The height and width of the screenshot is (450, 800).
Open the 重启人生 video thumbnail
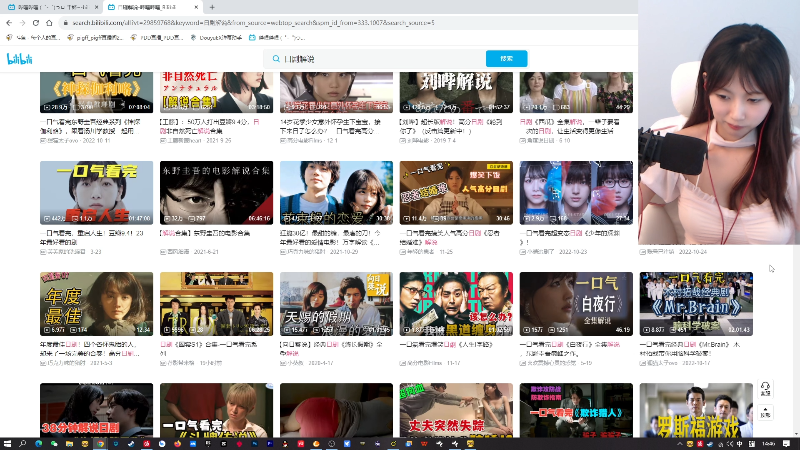tap(96, 193)
